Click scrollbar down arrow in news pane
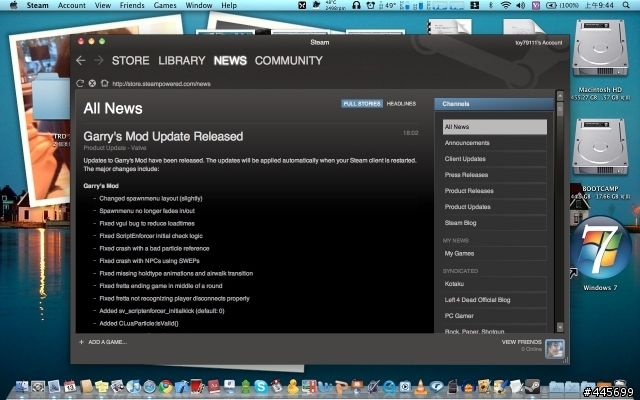The height and width of the screenshot is (400, 640). [560, 327]
